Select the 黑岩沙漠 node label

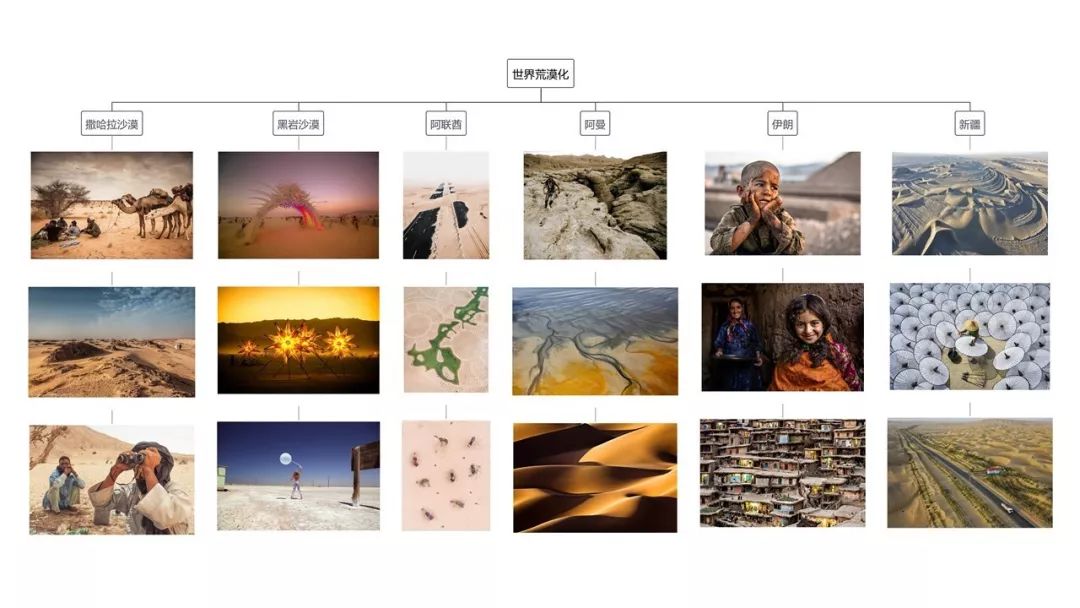coord(298,123)
